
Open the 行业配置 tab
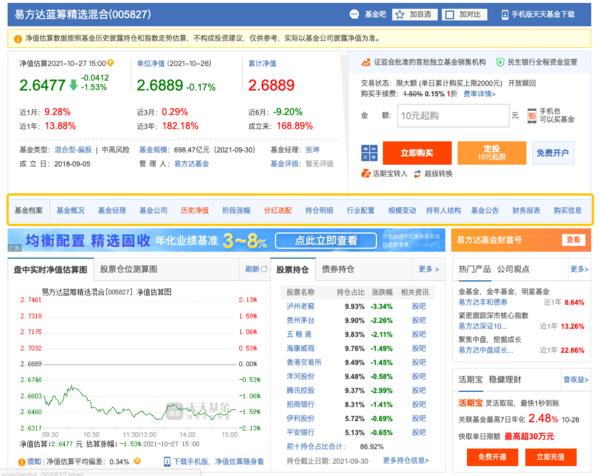[360, 210]
